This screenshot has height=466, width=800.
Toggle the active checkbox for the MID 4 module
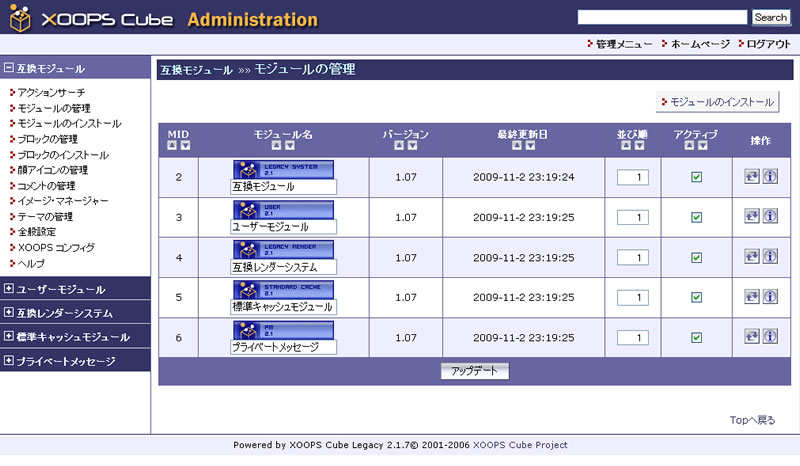point(696,257)
